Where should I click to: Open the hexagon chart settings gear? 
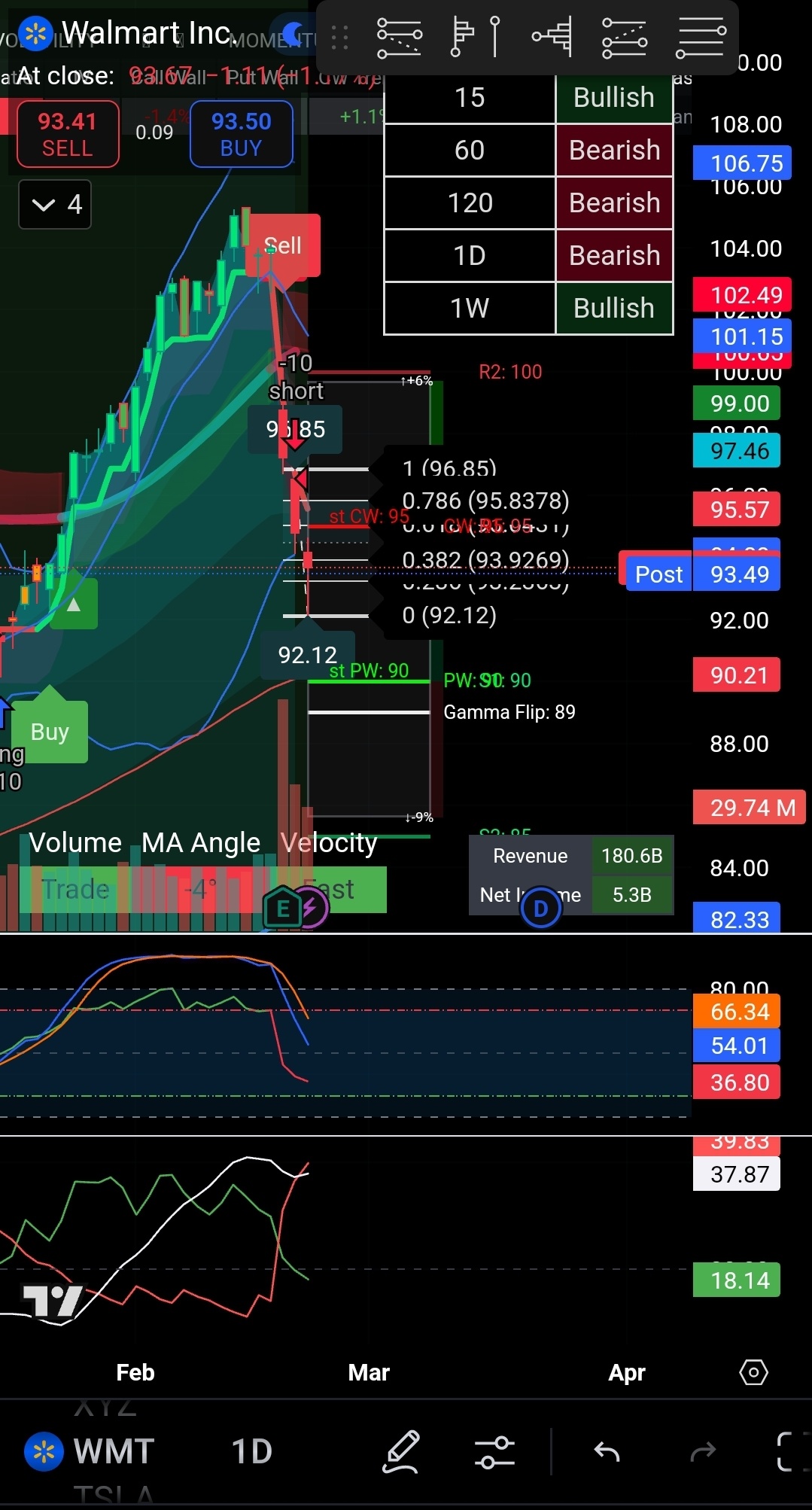(753, 1372)
